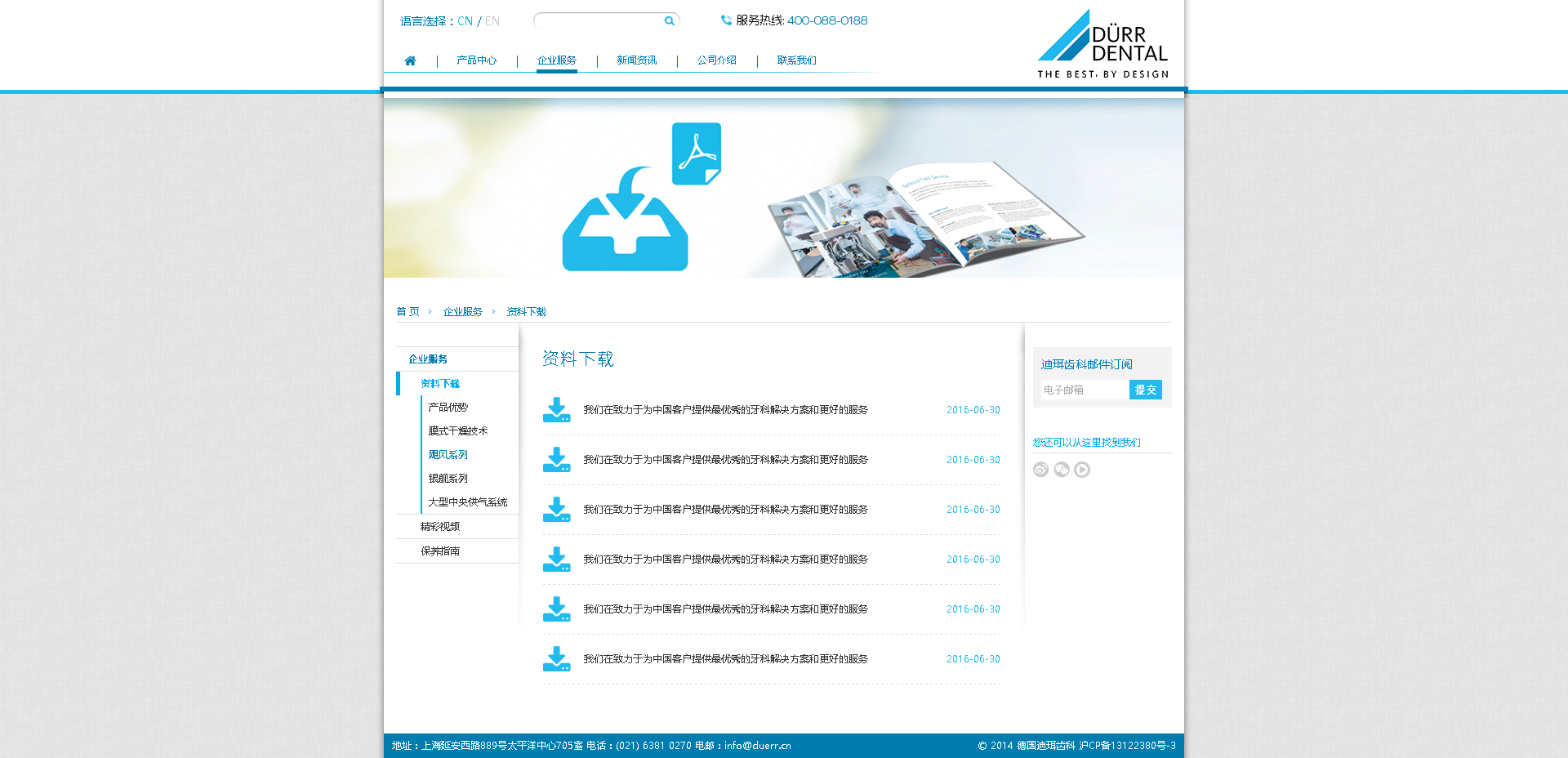Switch language to EN

tap(492, 21)
